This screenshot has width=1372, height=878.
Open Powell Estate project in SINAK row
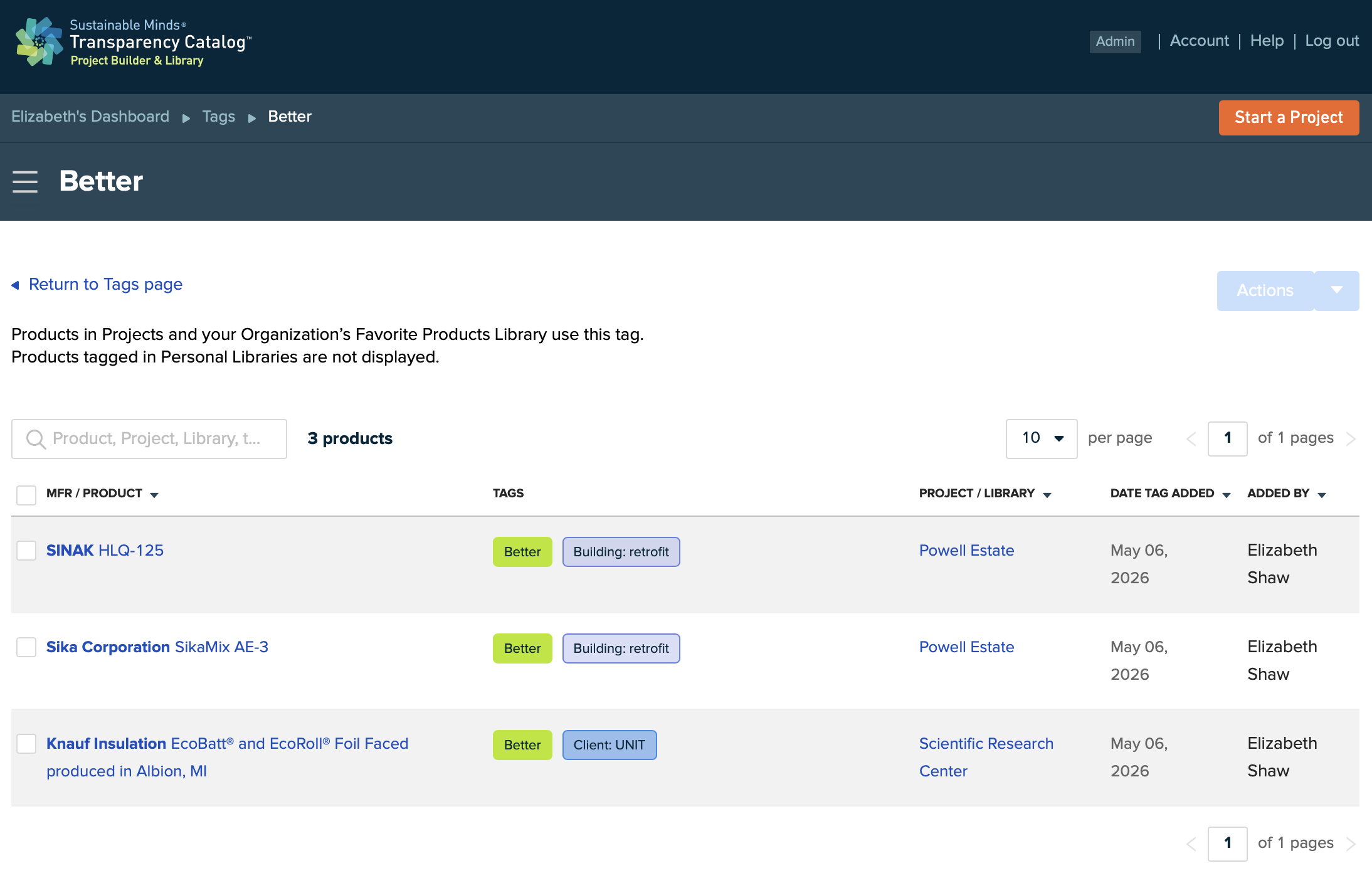(966, 551)
